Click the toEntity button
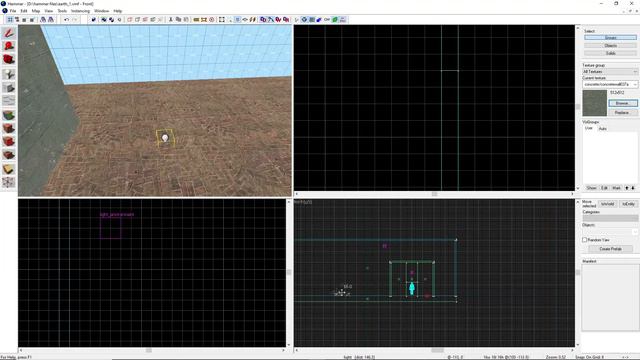The image size is (640, 360). [629, 204]
